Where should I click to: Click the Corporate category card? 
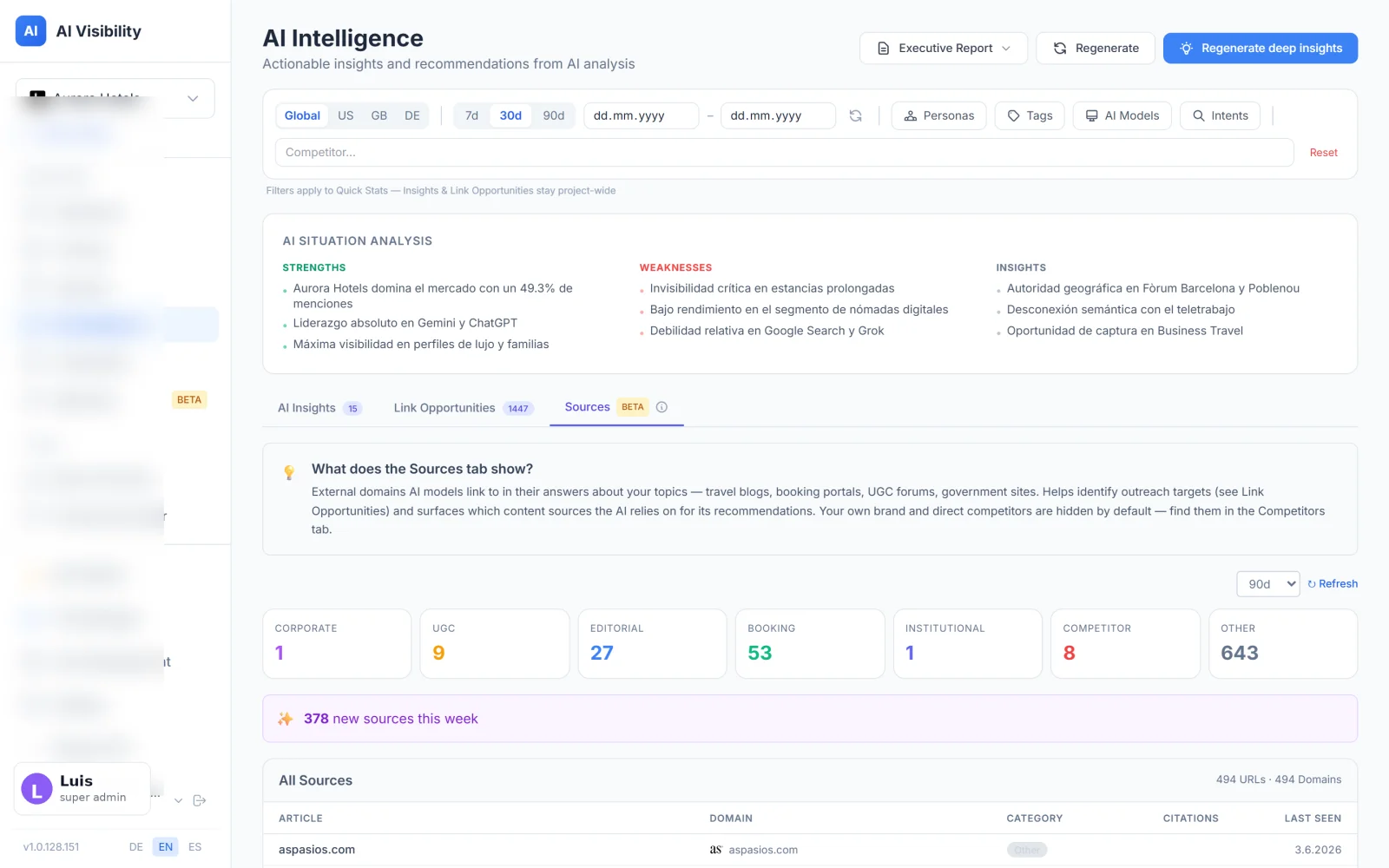[x=337, y=643]
